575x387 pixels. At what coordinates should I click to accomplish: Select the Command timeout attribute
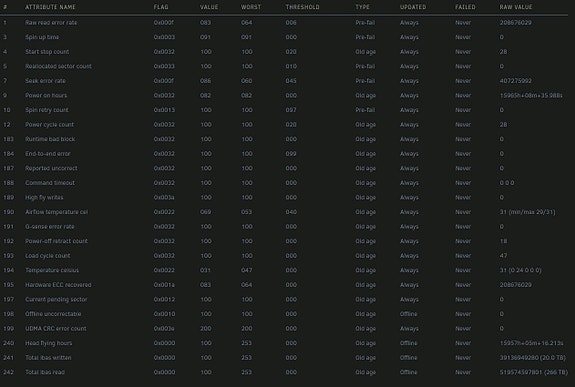50,183
